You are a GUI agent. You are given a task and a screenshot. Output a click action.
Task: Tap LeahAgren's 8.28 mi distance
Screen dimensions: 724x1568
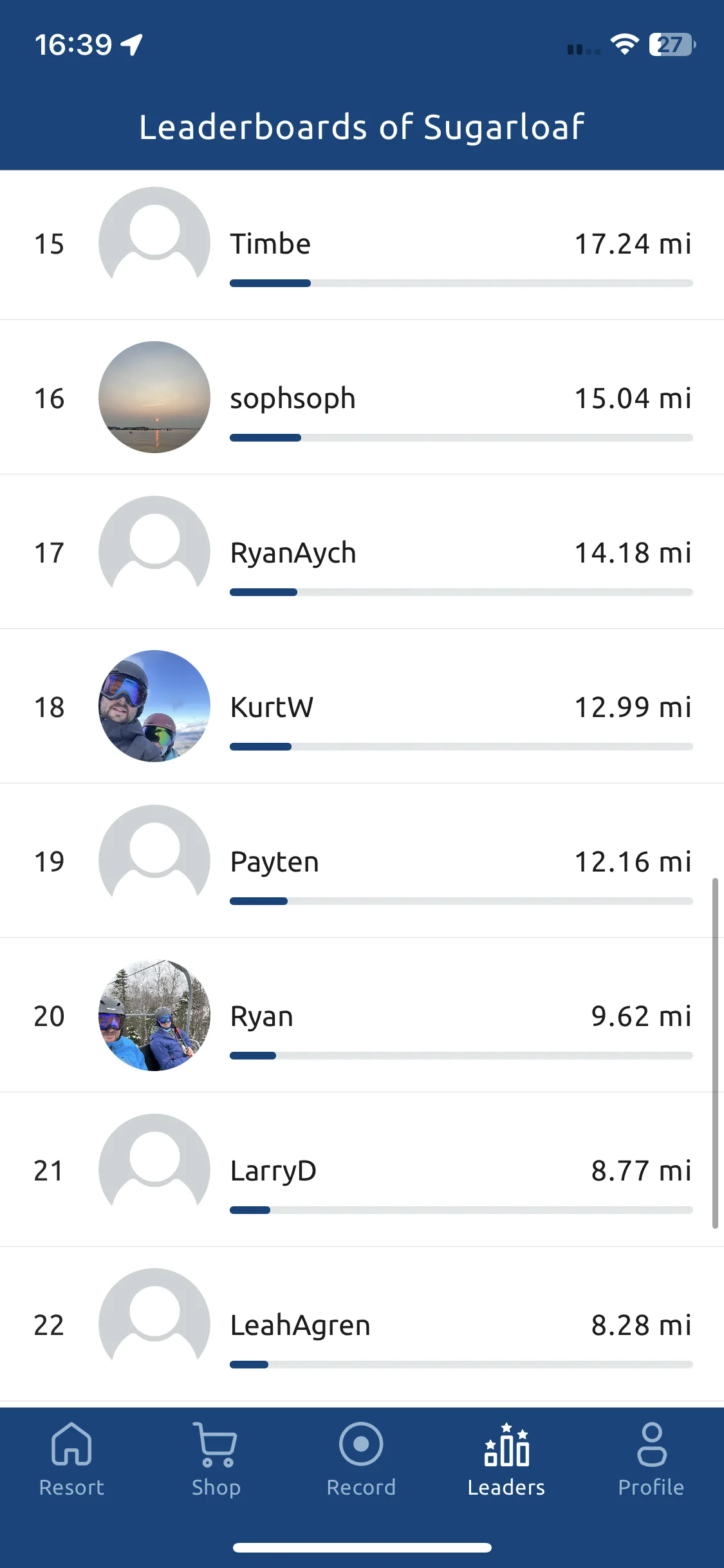pos(642,1325)
